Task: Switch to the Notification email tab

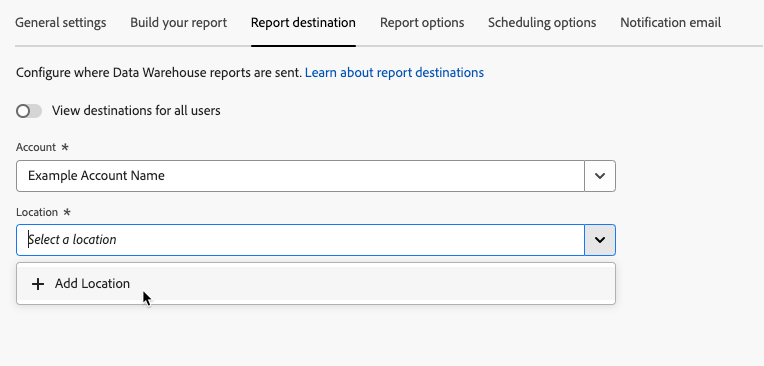Action: pyautogui.click(x=670, y=23)
